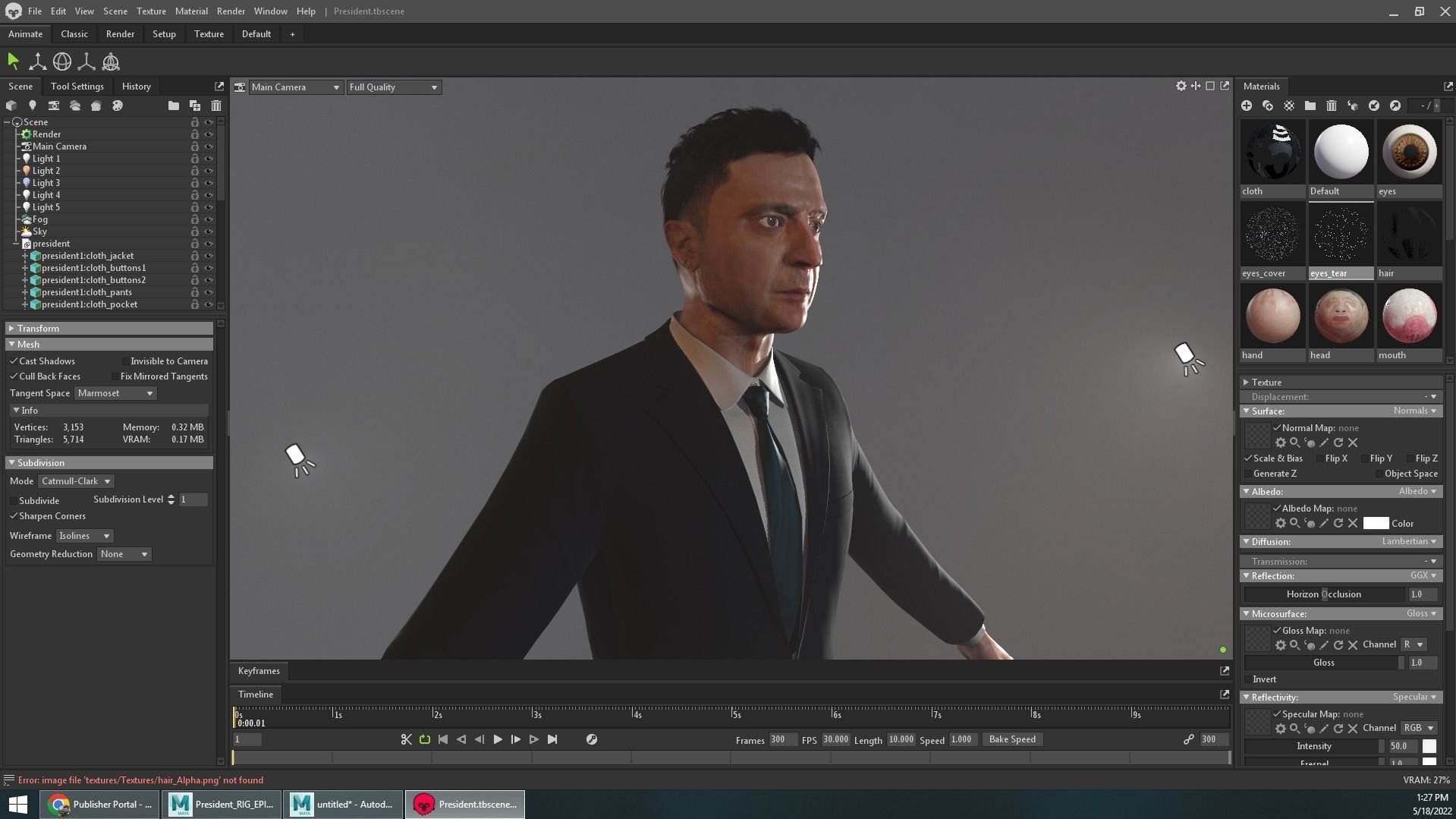Viewport: 1456px width, 819px height.
Task: Hide Light 1 using its eye icon
Action: click(x=209, y=159)
